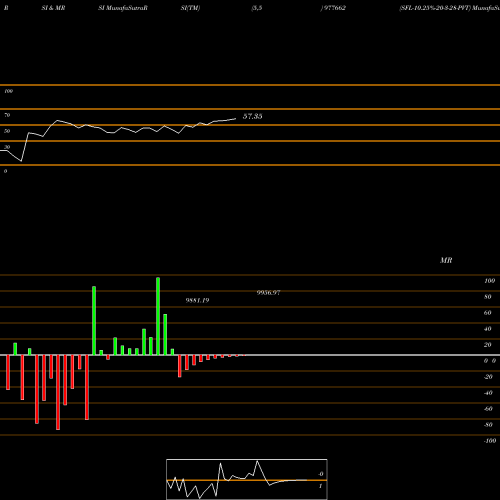Image resolution: width=500 pixels, height=500 pixels.
Task: Click the 70 level label on RSI axis
Action: click(7, 115)
